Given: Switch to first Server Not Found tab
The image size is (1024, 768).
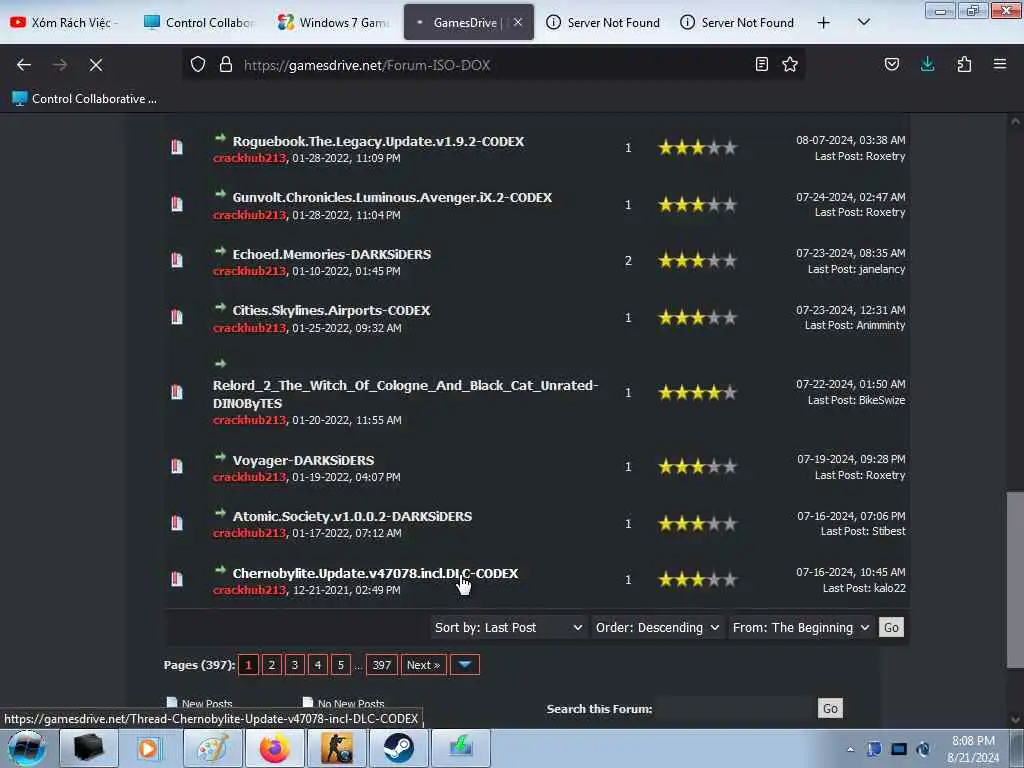Looking at the screenshot, I should pos(603,23).
